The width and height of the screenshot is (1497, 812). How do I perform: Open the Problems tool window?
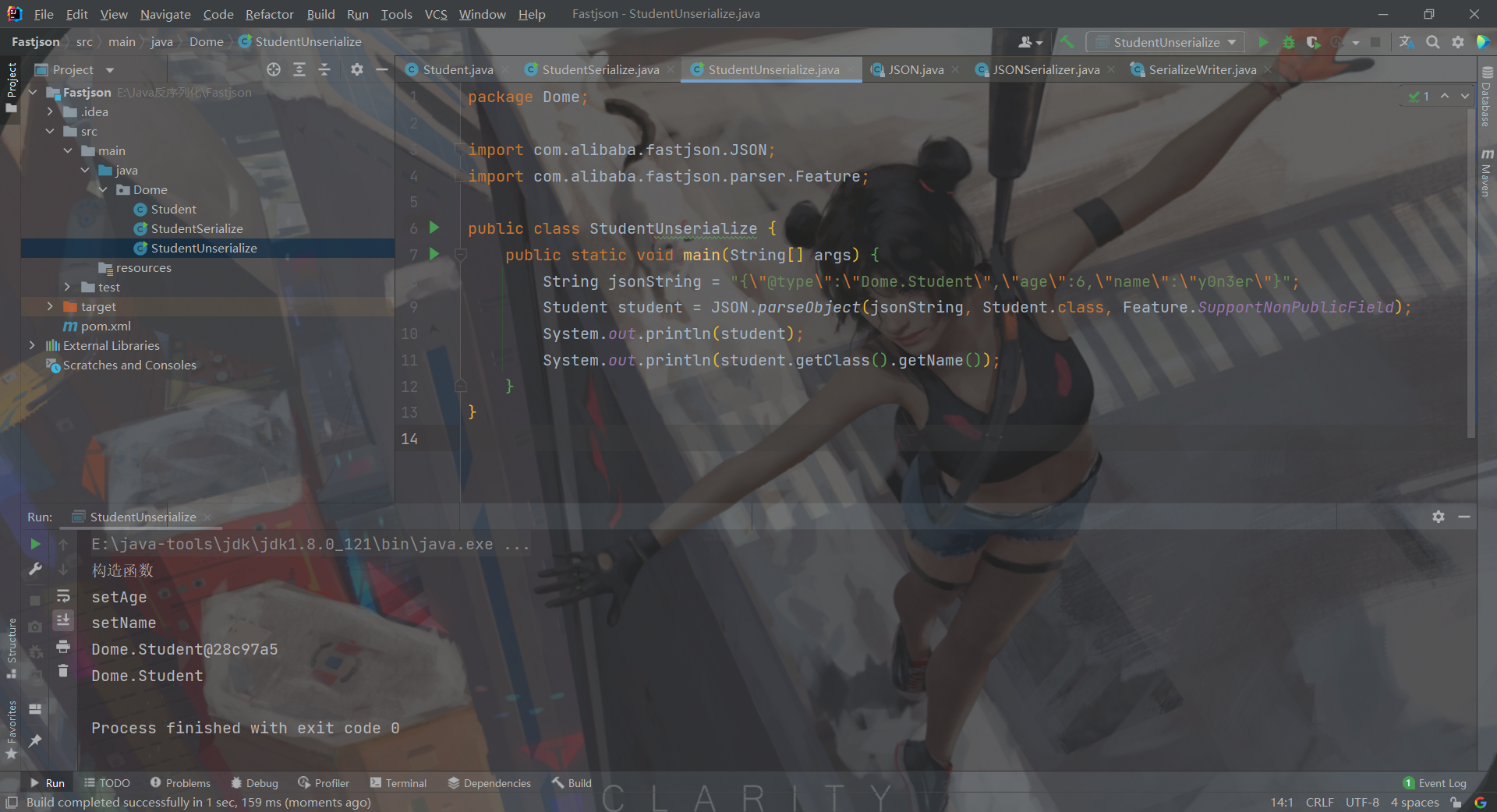point(180,783)
